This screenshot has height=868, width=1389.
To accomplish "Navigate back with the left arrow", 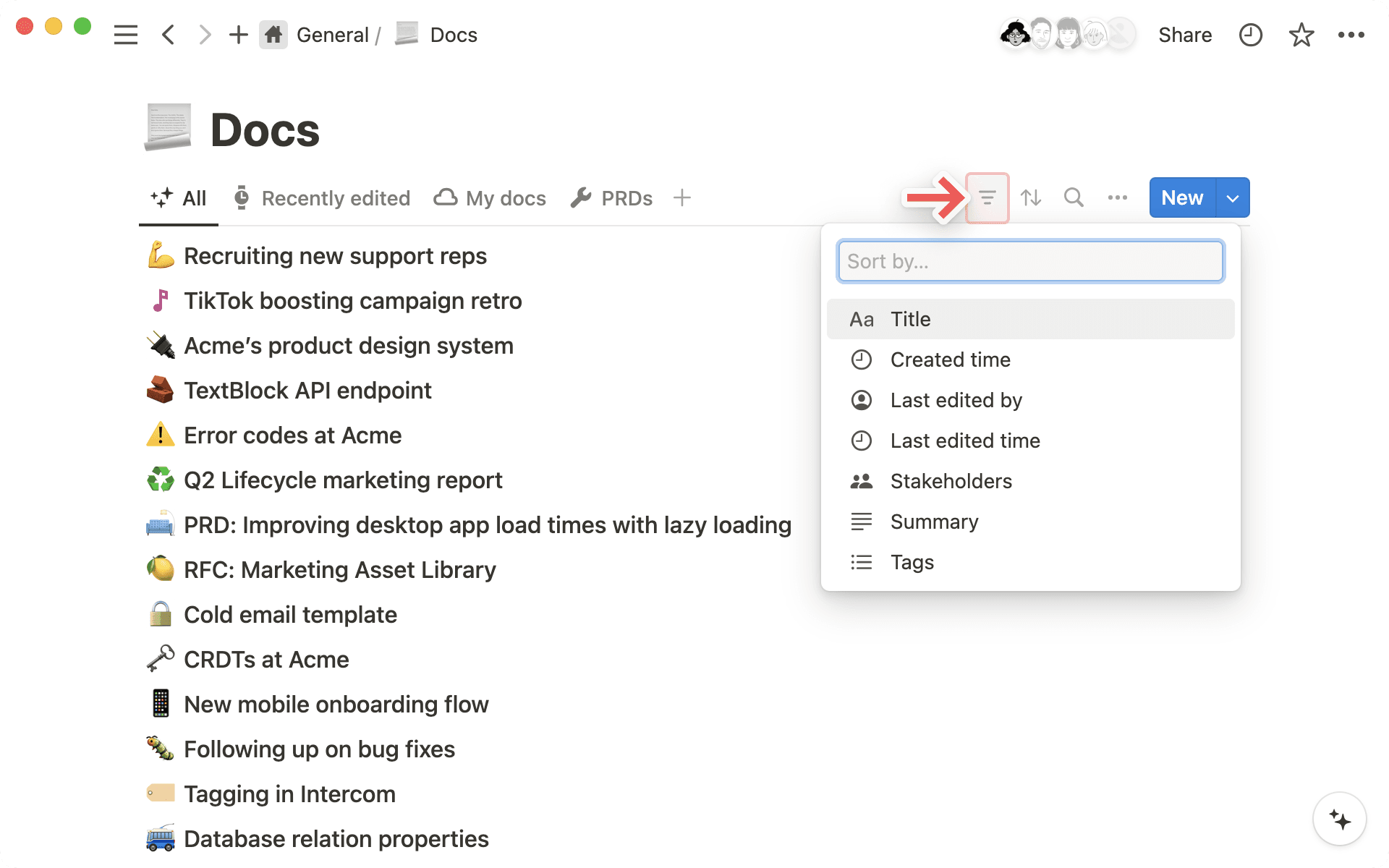I will [x=168, y=34].
